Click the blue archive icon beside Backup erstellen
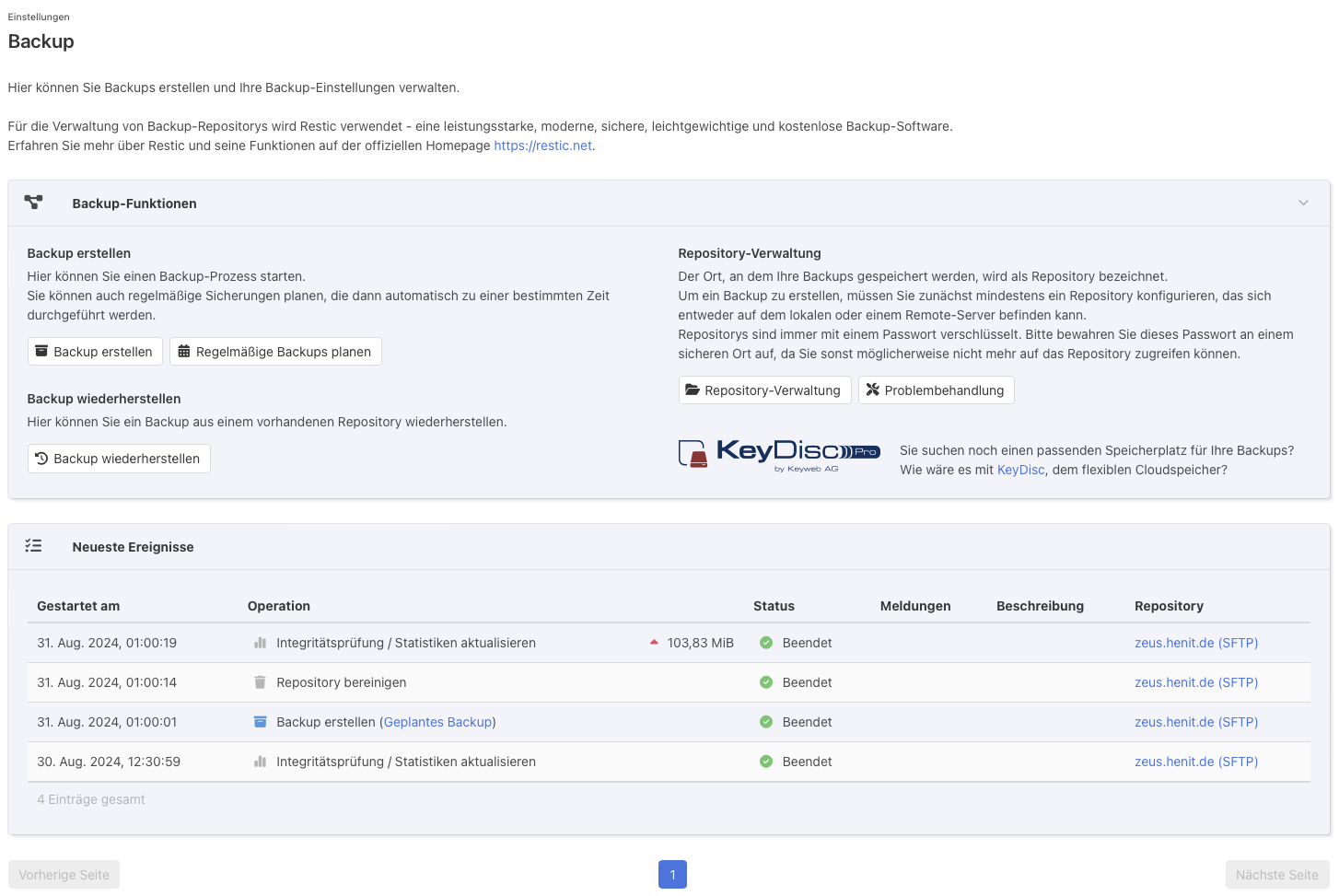Image resolution: width=1339 pixels, height=896 pixels. point(260,722)
